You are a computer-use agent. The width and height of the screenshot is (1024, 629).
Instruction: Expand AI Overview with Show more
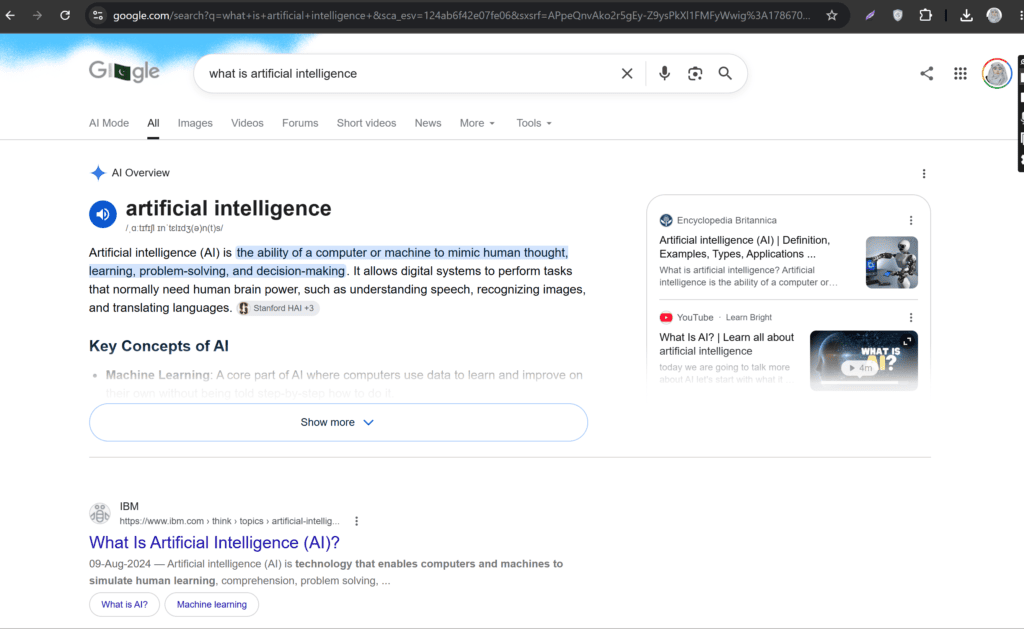point(338,422)
